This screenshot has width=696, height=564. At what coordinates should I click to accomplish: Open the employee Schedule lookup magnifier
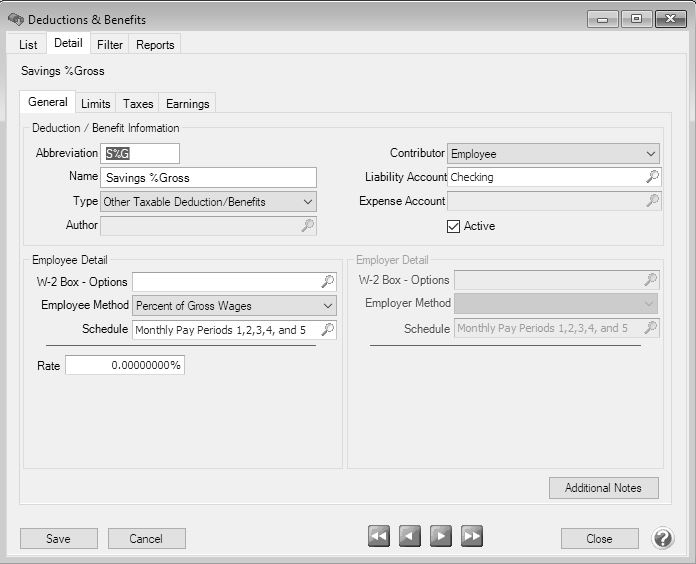point(327,329)
